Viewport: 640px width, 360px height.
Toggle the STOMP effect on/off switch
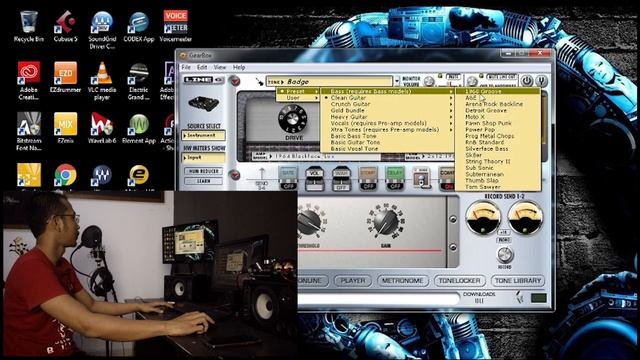tap(368, 186)
